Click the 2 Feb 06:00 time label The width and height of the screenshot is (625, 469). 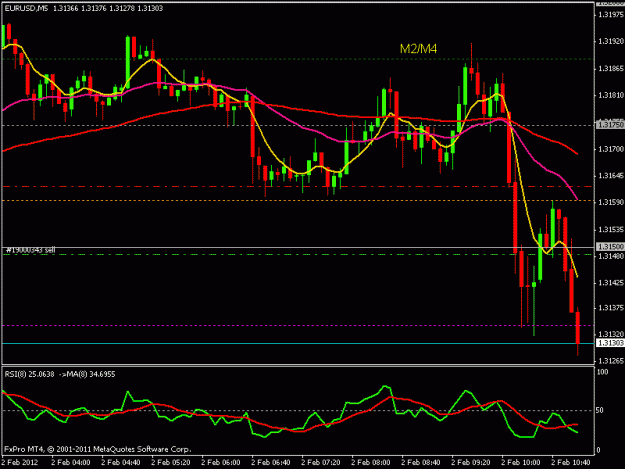[x=221, y=462]
